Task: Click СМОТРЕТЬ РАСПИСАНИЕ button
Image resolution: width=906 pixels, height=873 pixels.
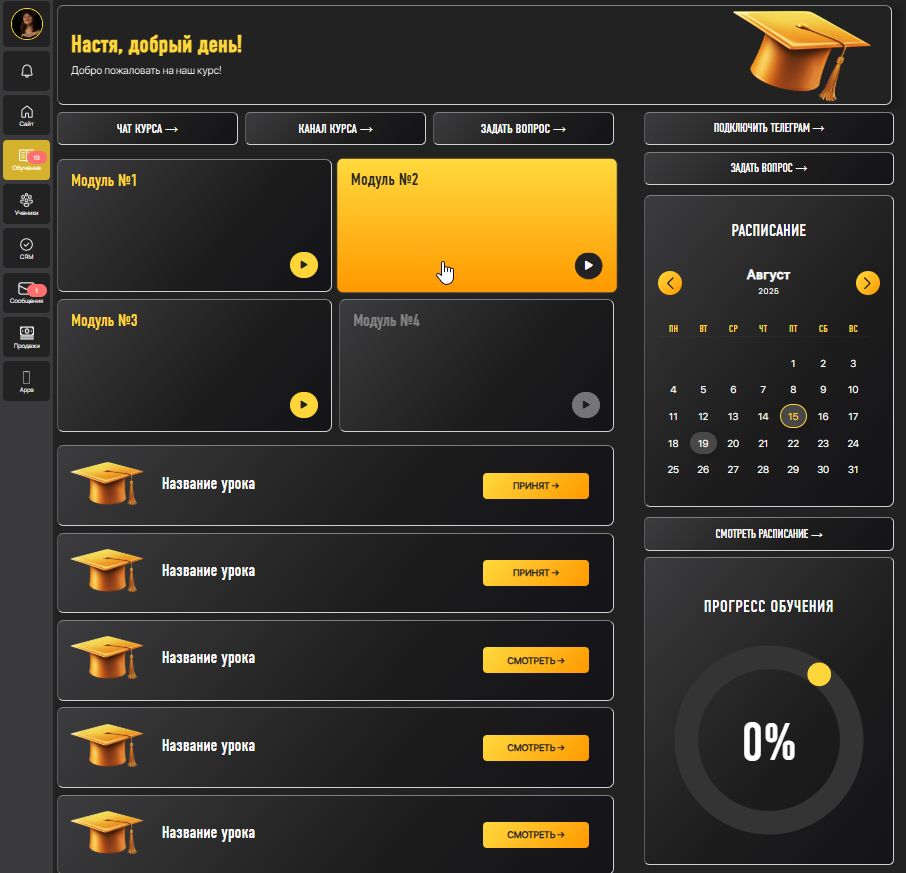Action: click(768, 534)
